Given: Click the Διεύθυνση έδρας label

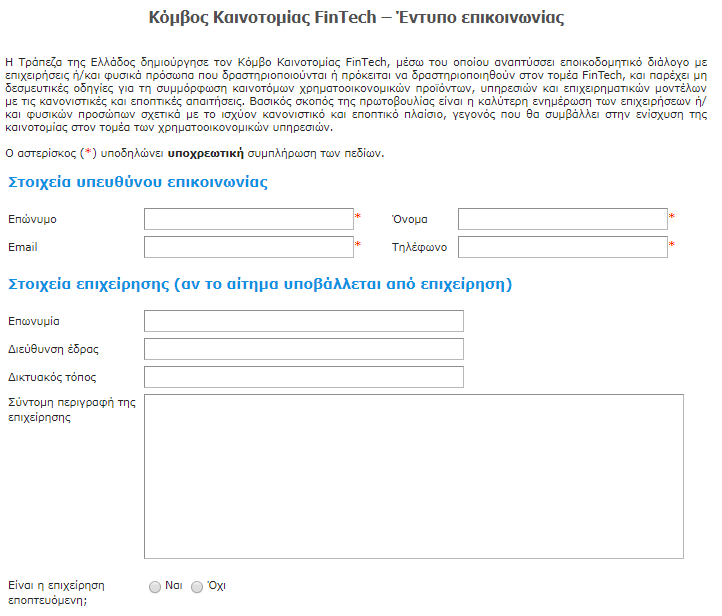Looking at the screenshot, I should point(53,349).
